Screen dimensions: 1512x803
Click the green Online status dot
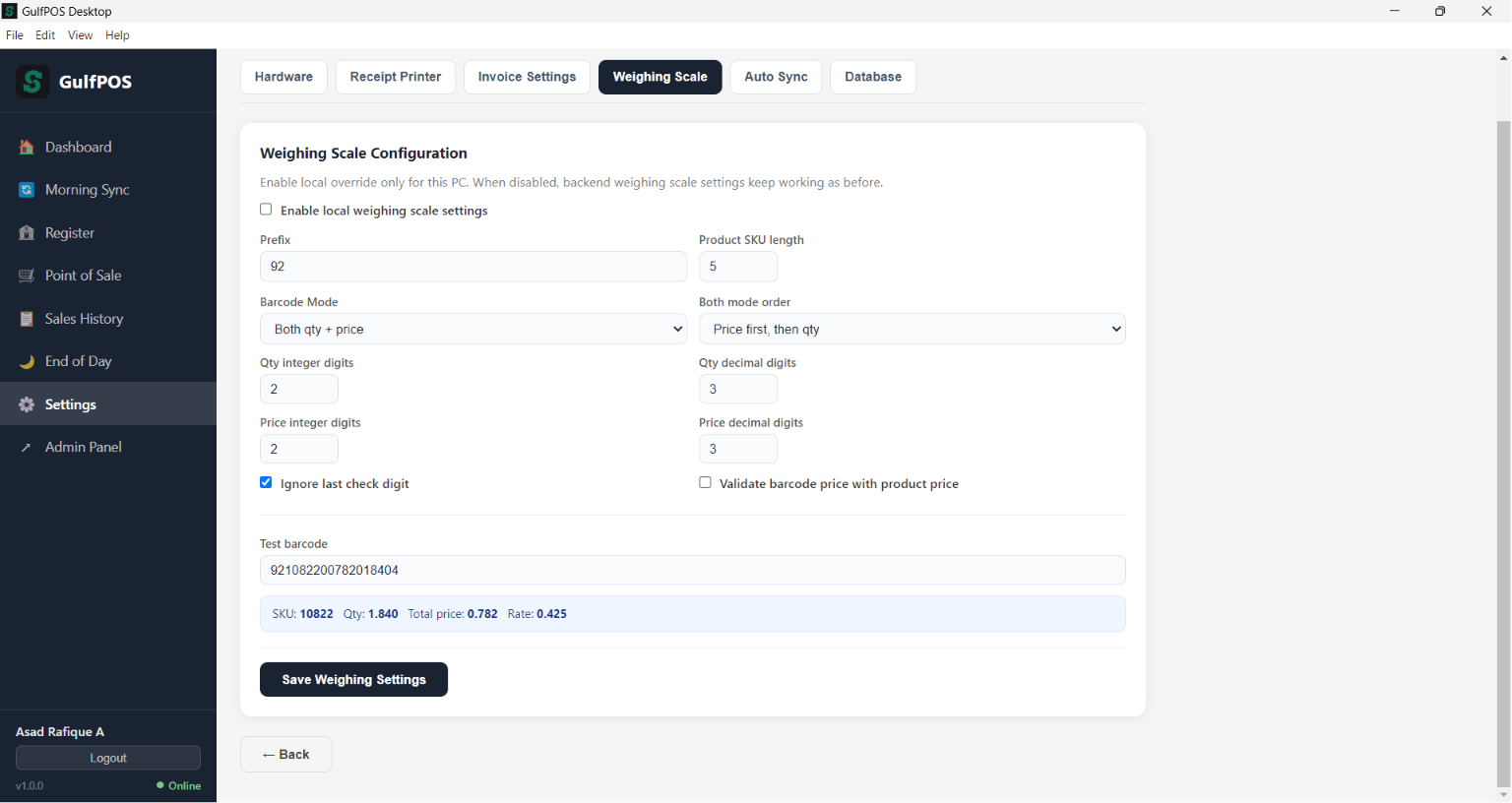click(x=160, y=785)
